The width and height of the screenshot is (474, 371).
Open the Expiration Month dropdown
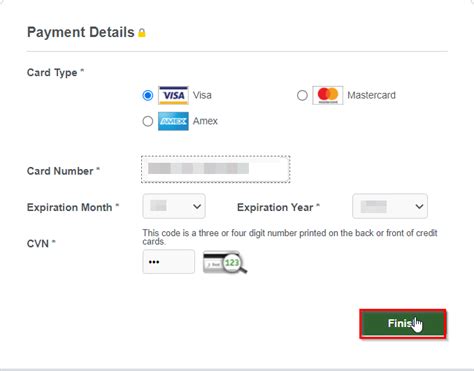pyautogui.click(x=174, y=206)
